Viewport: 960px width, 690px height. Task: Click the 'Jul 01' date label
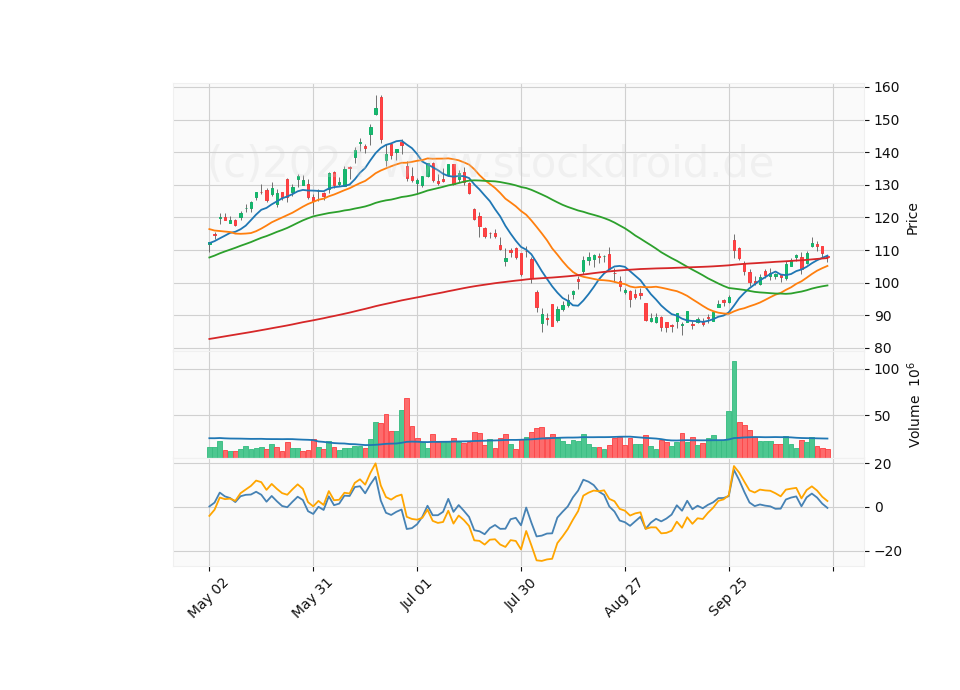(x=416, y=595)
